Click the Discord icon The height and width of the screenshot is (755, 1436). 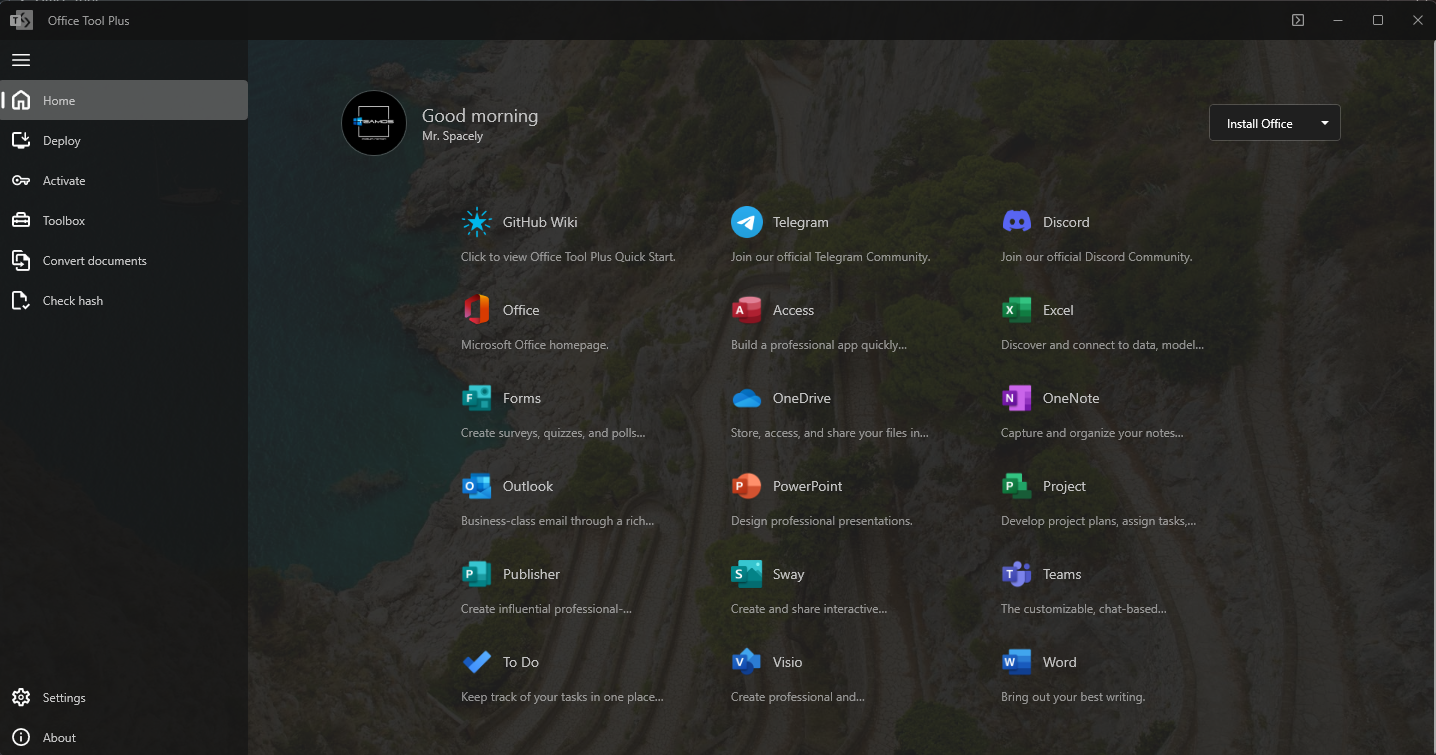(x=1017, y=222)
